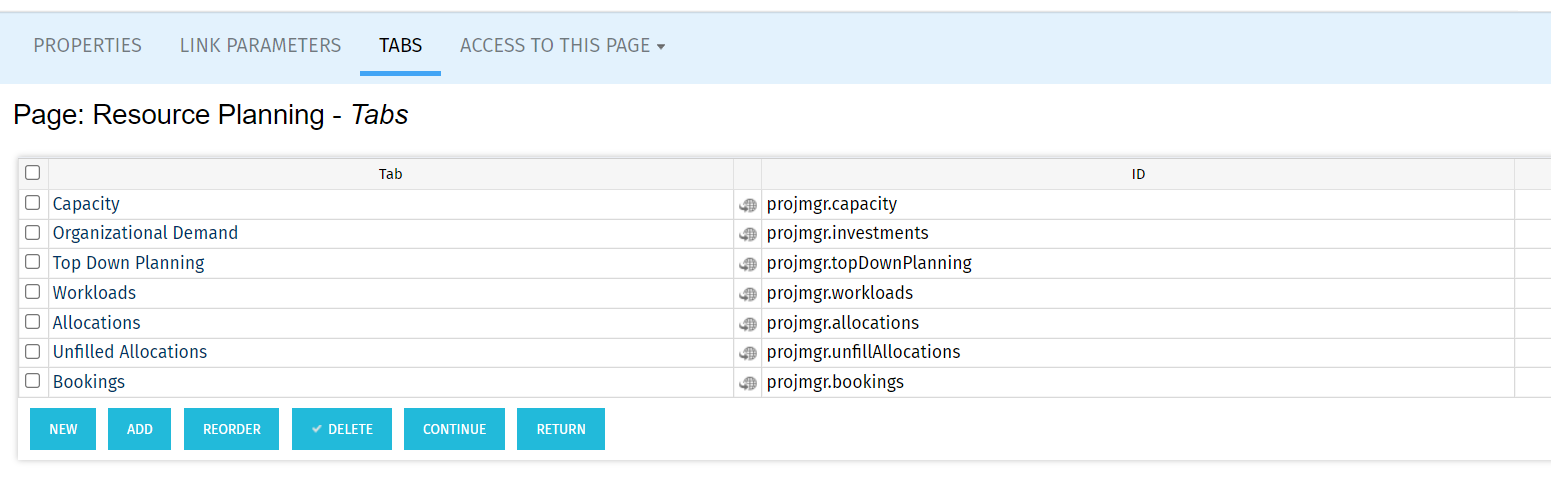Click the globe icon in Organizational Demand row

coord(747,235)
